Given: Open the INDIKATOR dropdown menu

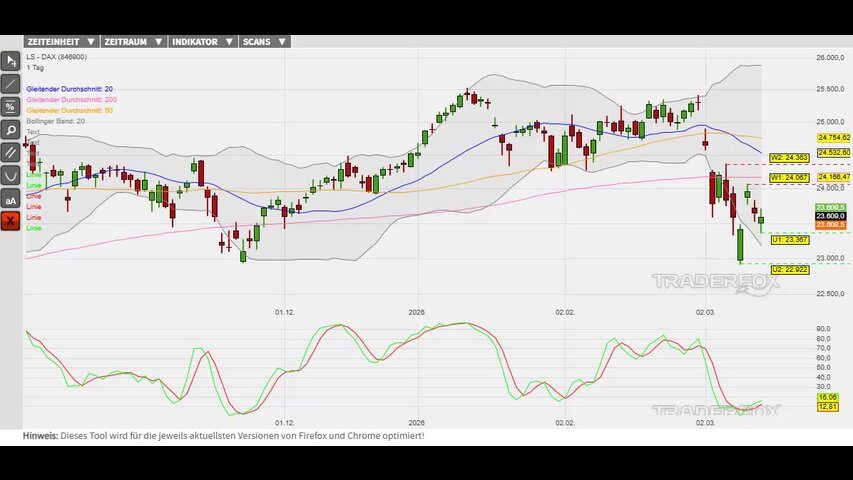Looking at the screenshot, I should (x=202, y=42).
